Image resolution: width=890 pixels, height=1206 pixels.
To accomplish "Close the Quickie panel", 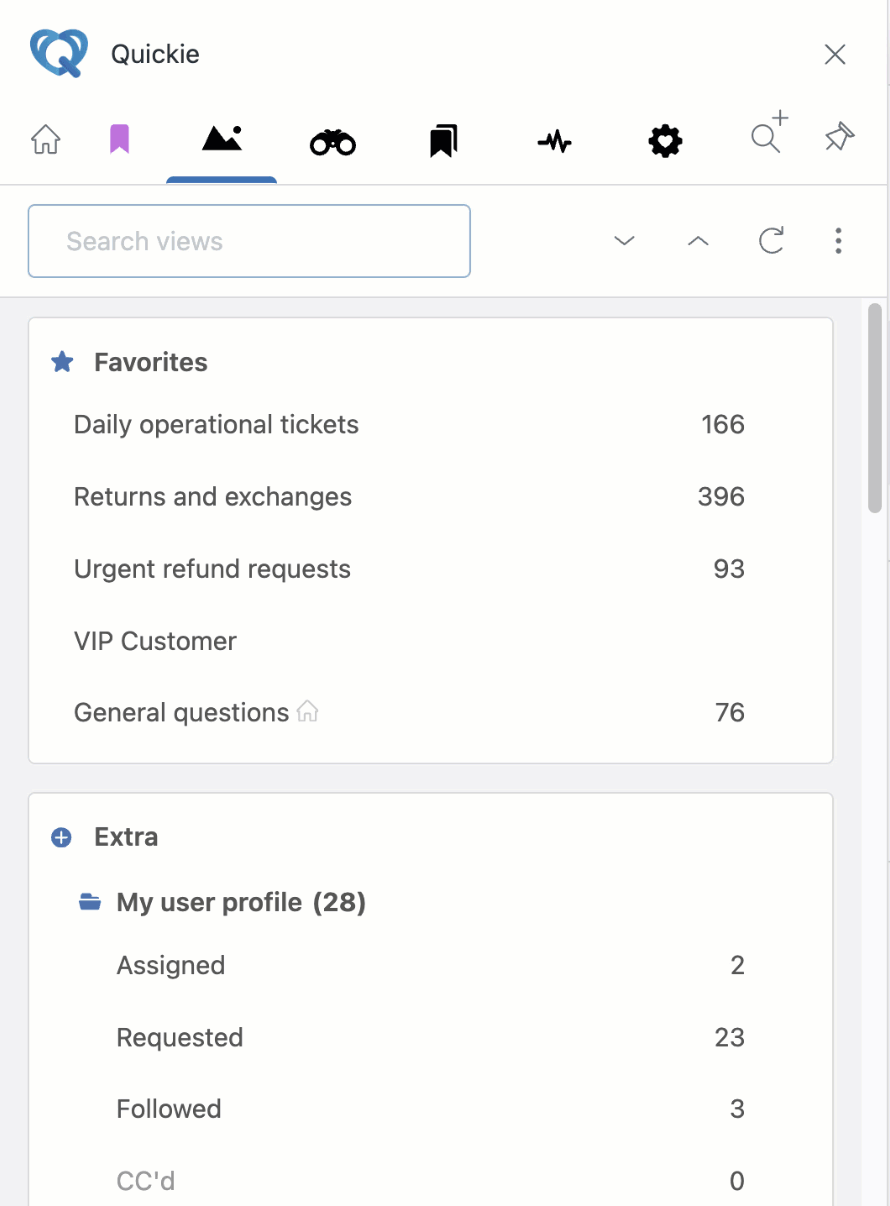I will [835, 55].
